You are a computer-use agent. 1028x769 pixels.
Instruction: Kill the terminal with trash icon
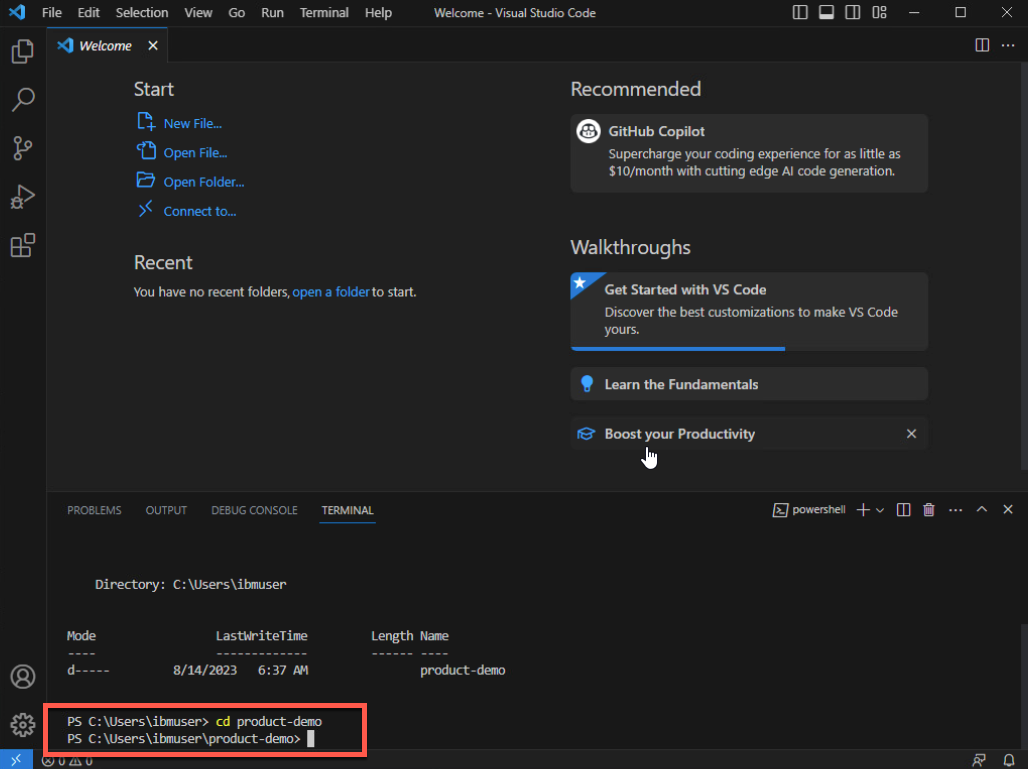[928, 510]
